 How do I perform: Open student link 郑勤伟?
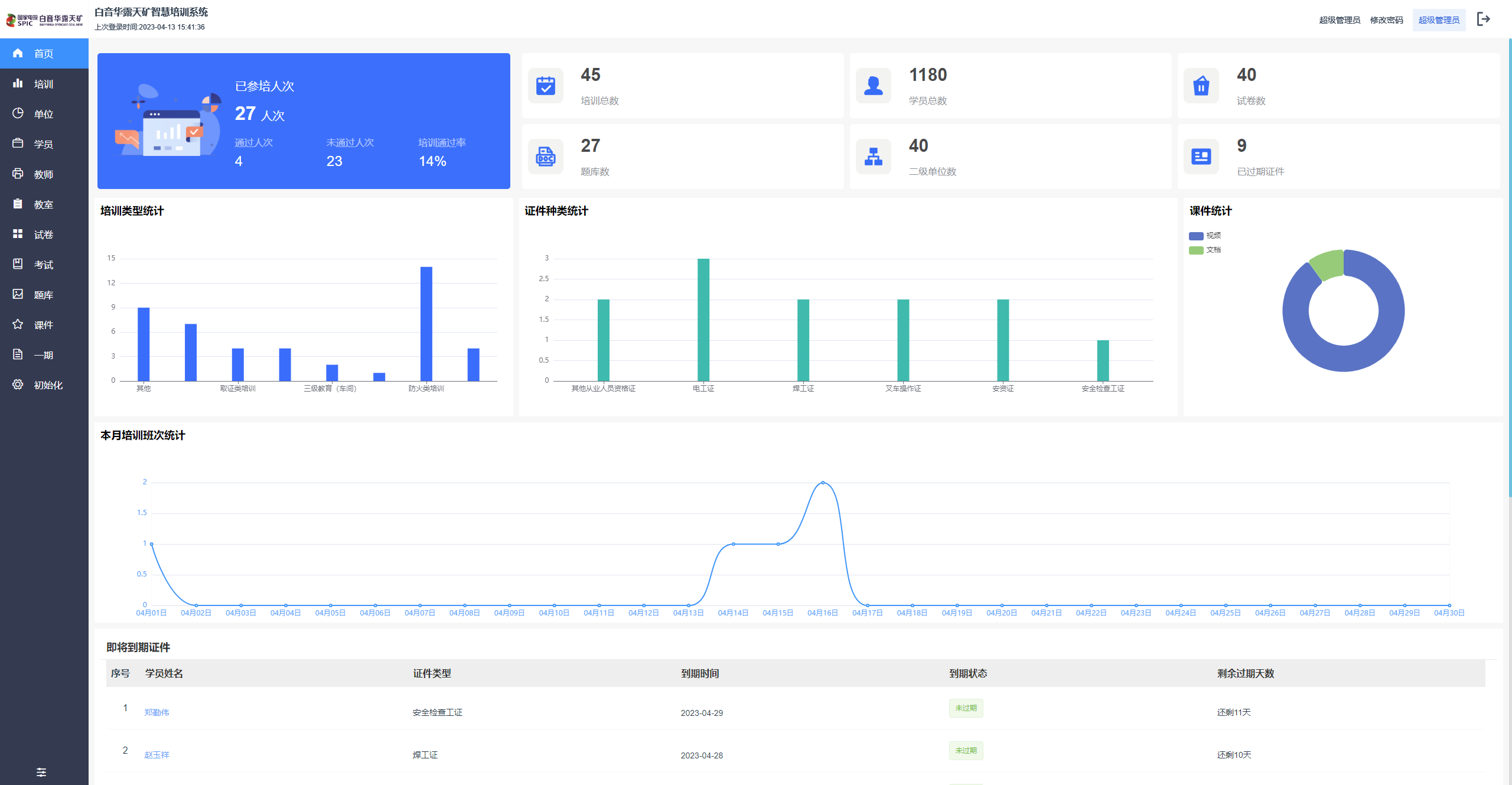[x=157, y=712]
